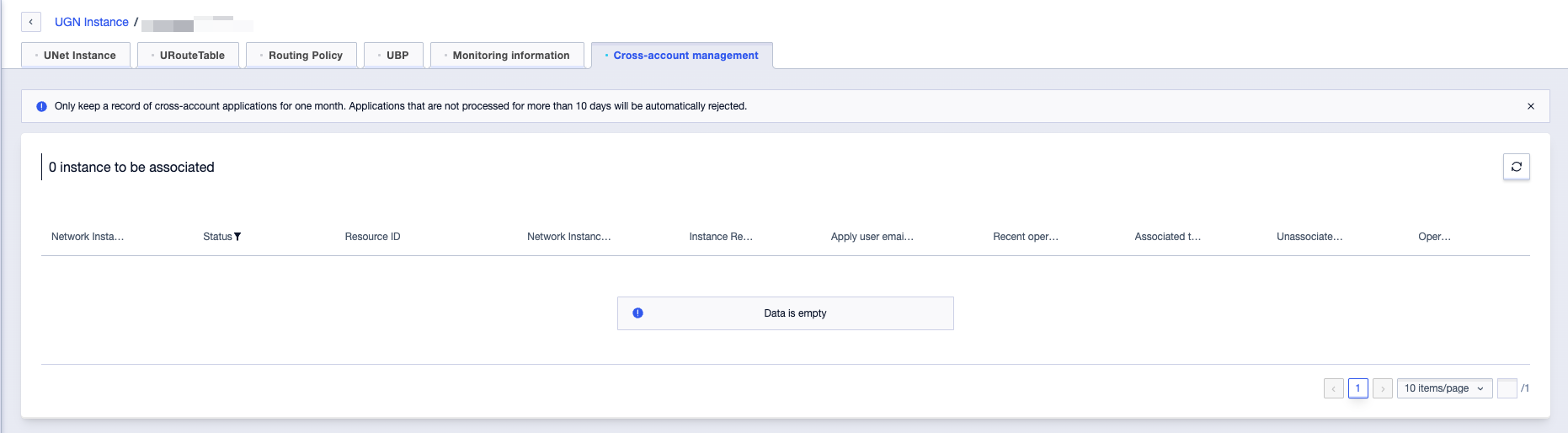Switch to the URouteTable tab
The image size is (1568, 433).
tap(189, 56)
